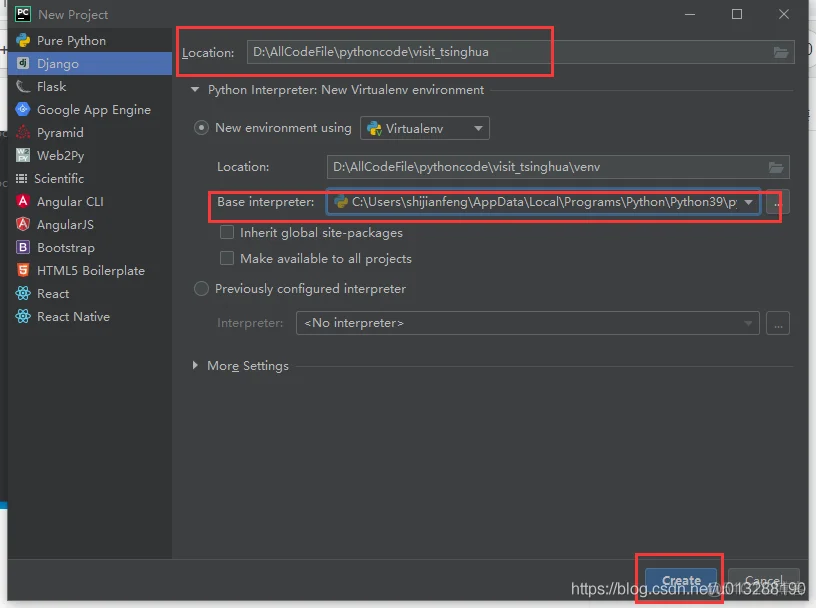Select AngularJS project icon
This screenshot has width=816, height=608.
[23, 224]
